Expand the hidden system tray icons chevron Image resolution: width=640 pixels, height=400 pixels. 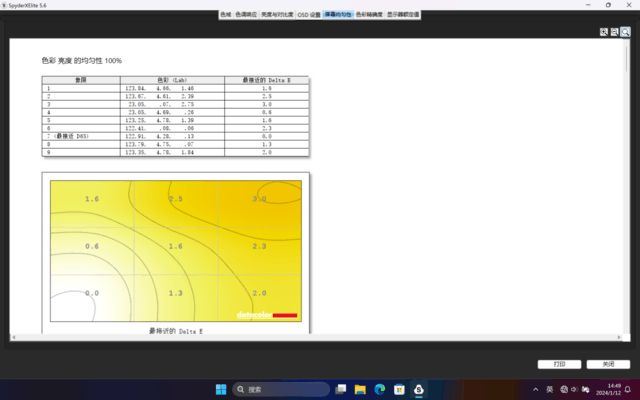pyautogui.click(x=536, y=389)
